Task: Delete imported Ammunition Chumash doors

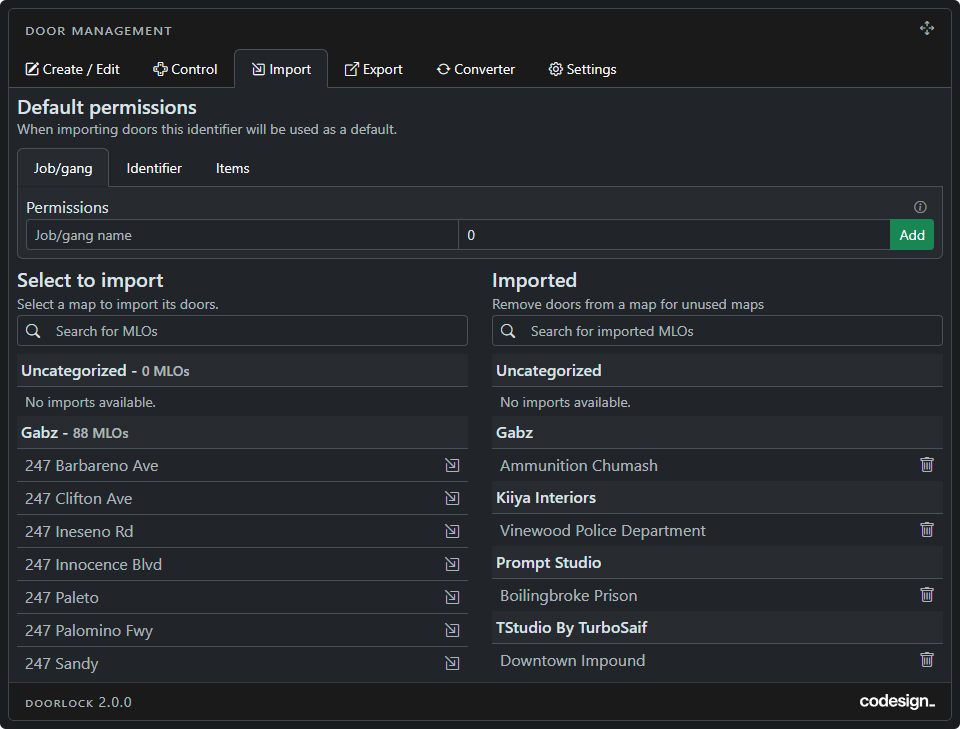Action: point(927,465)
